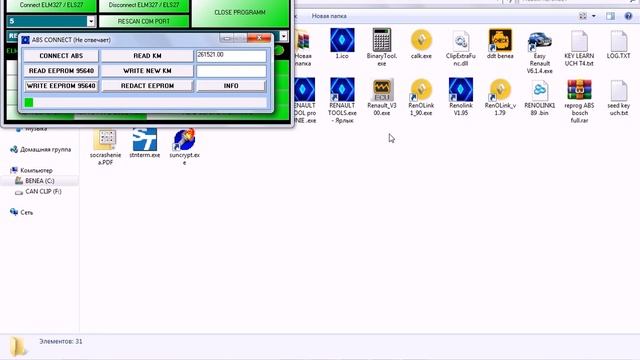
Task: Open Renault_V300.exe ECU icon
Action: [382, 90]
